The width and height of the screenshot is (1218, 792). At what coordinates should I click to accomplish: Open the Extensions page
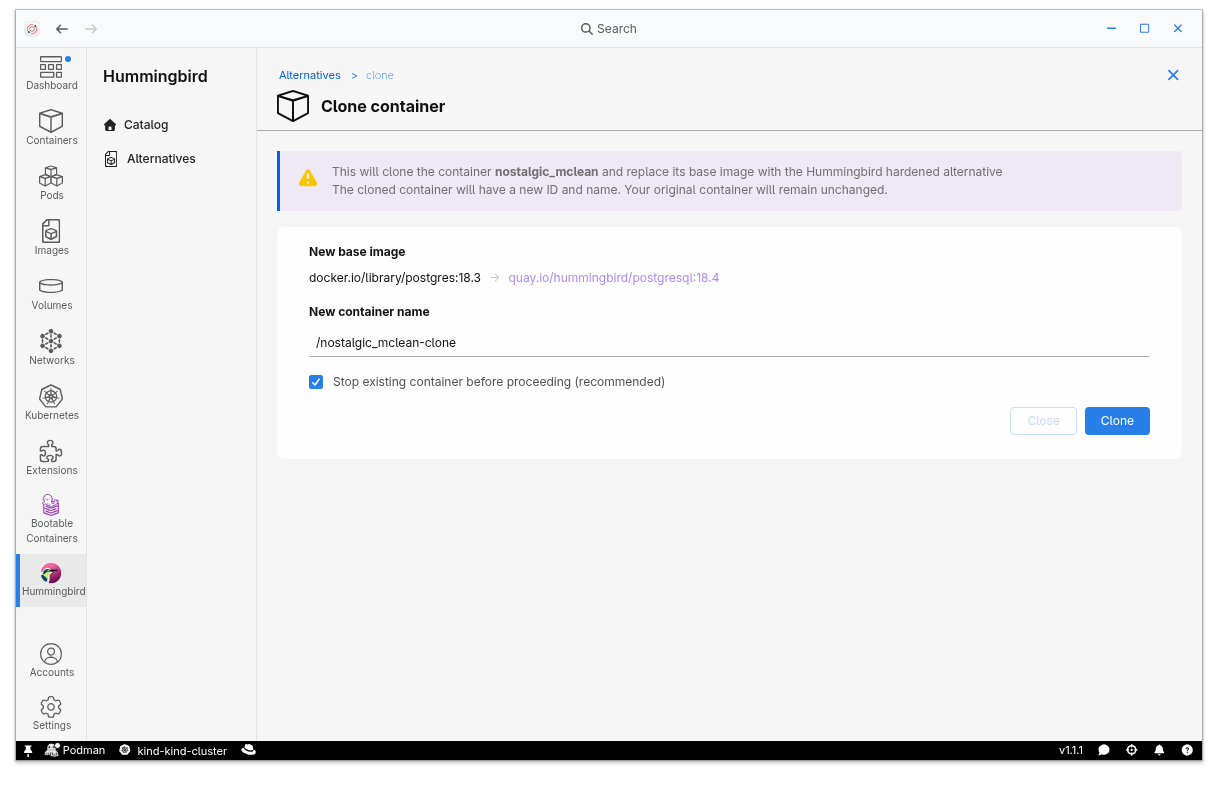51,458
